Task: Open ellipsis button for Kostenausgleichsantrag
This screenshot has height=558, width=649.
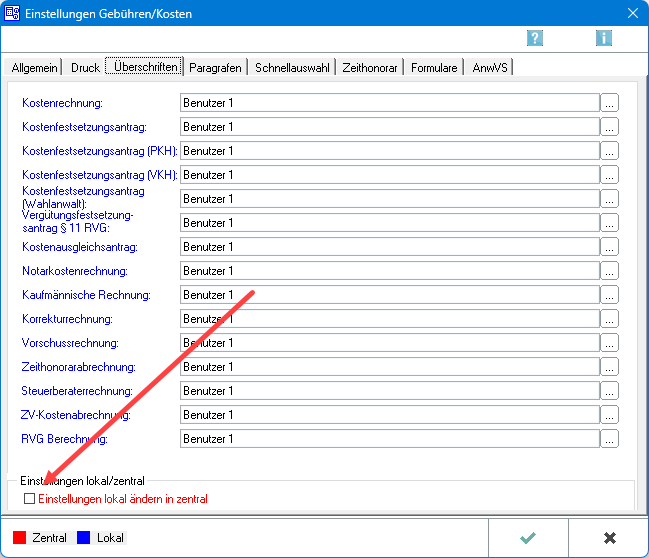Action: click(609, 247)
